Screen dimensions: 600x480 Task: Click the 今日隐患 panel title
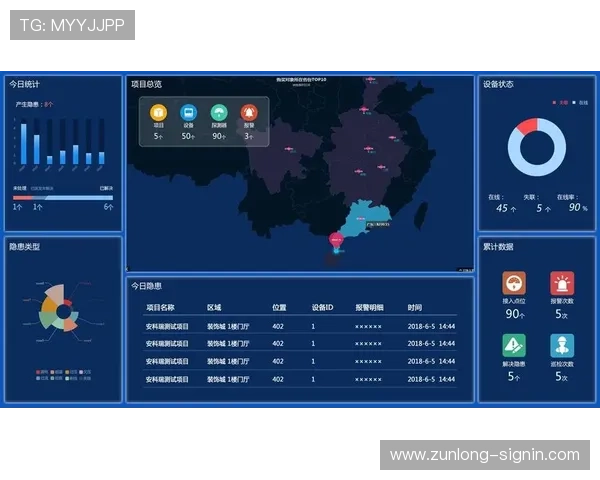146,286
